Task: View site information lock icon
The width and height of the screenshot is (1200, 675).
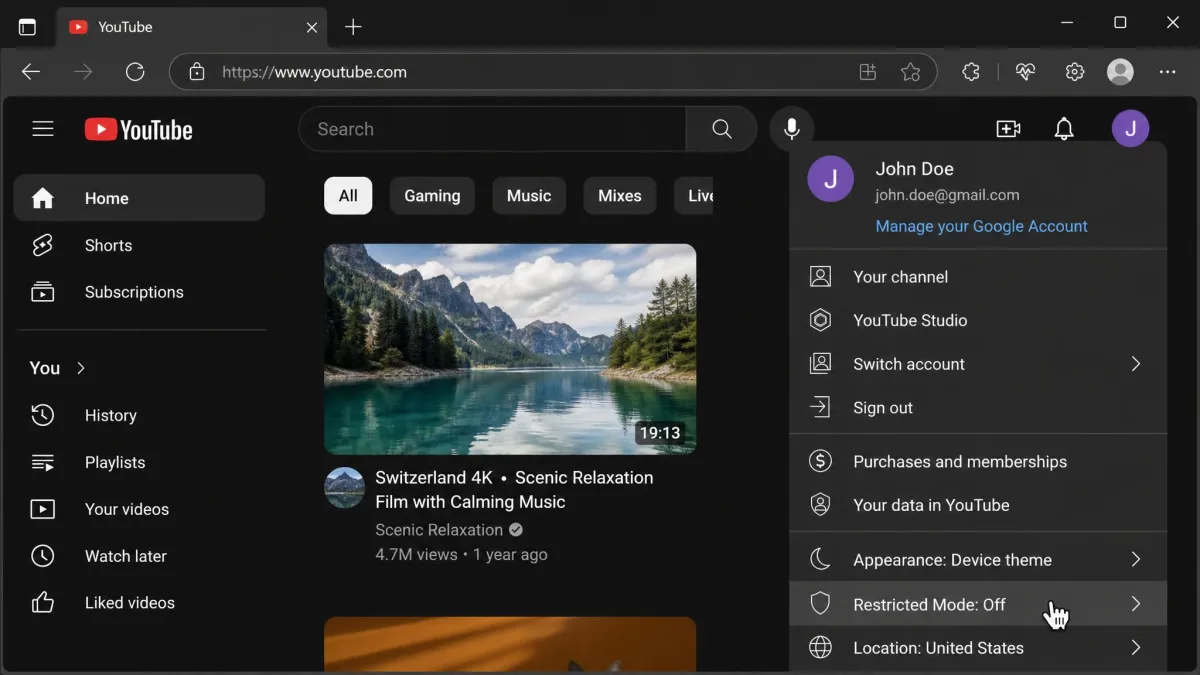Action: point(197,72)
